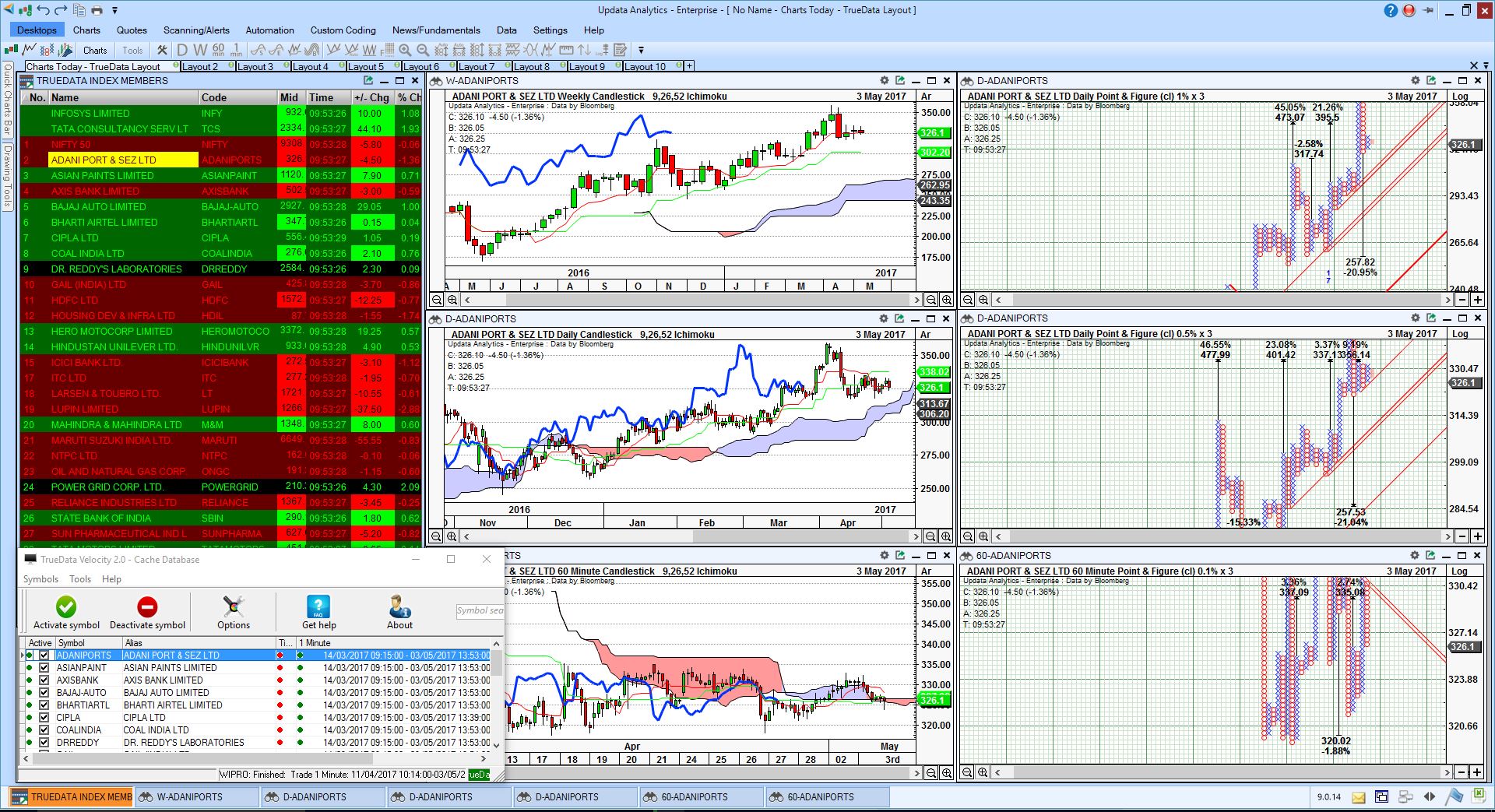
Task: Click the copy documents icon in the quick access bar
Action: [79, 10]
